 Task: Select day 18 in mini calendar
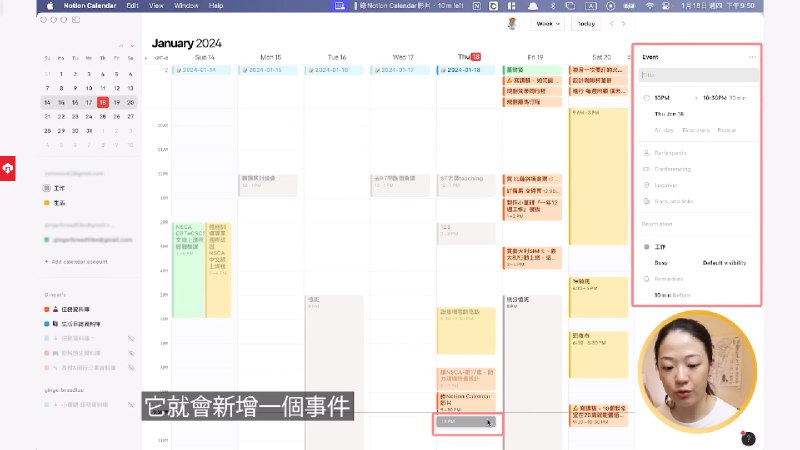point(103,102)
